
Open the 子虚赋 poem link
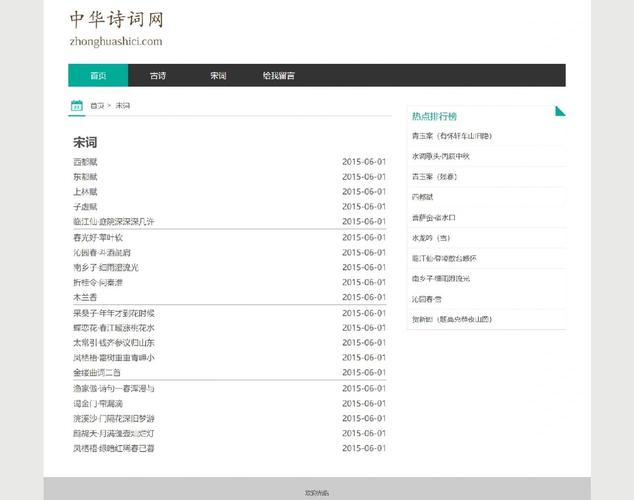tap(85, 207)
